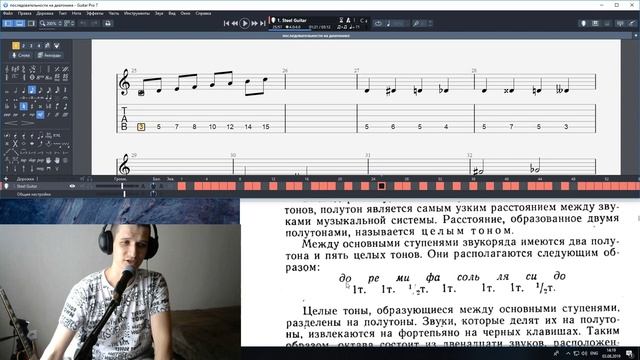Viewport: 640px width, 360px height.
Task: Set dynamic to ppp
Action: (7, 115)
